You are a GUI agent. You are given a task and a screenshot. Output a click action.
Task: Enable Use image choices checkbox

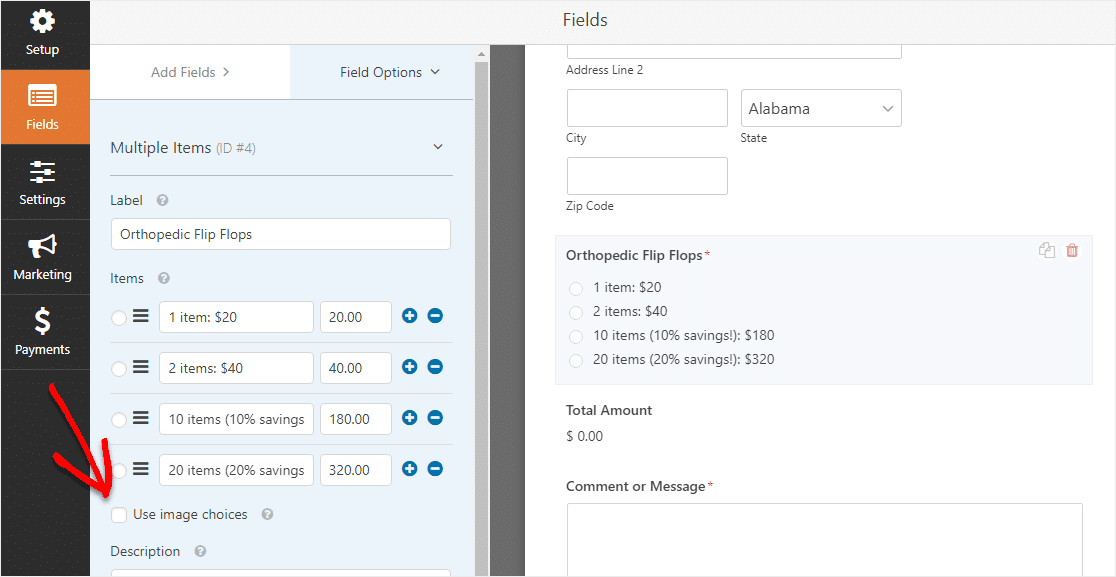click(x=119, y=514)
